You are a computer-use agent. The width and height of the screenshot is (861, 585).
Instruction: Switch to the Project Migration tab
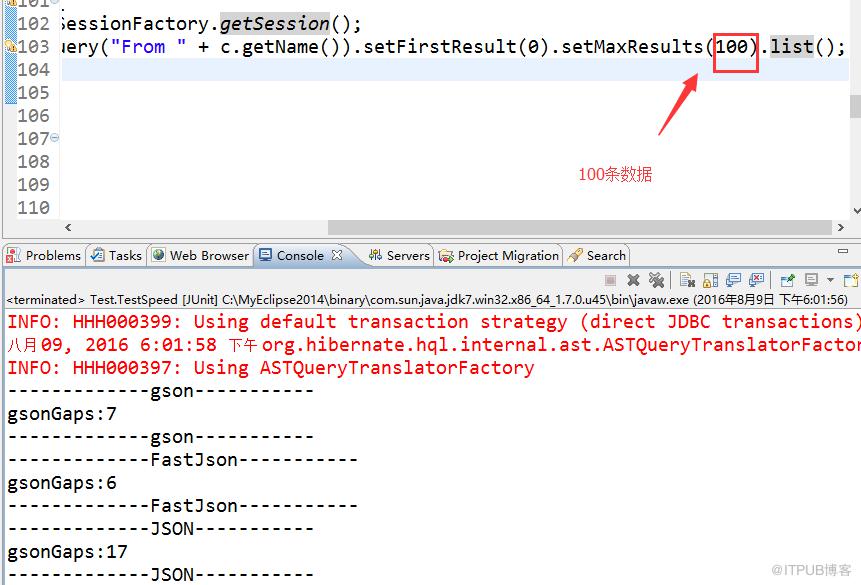[x=499, y=255]
